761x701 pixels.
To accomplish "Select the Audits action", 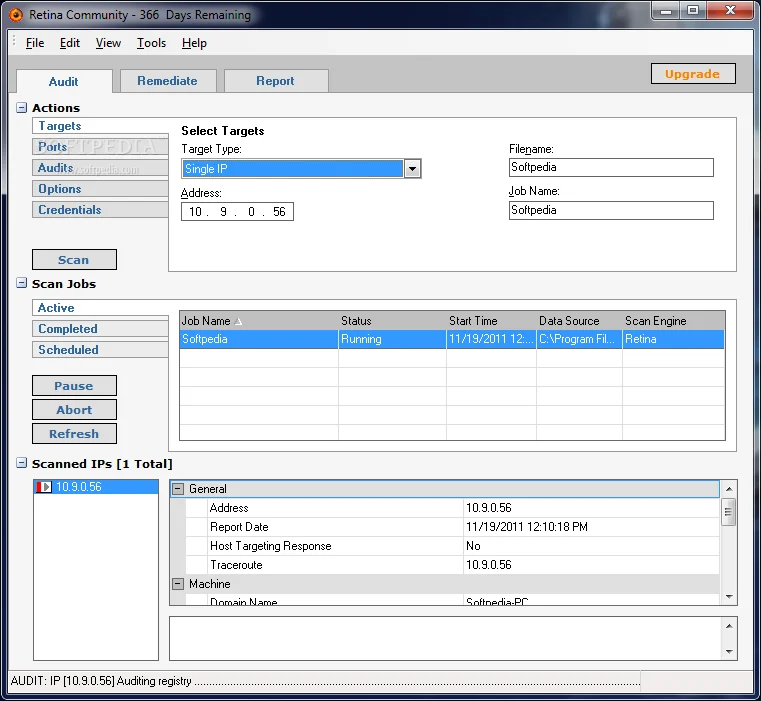I will [100, 167].
